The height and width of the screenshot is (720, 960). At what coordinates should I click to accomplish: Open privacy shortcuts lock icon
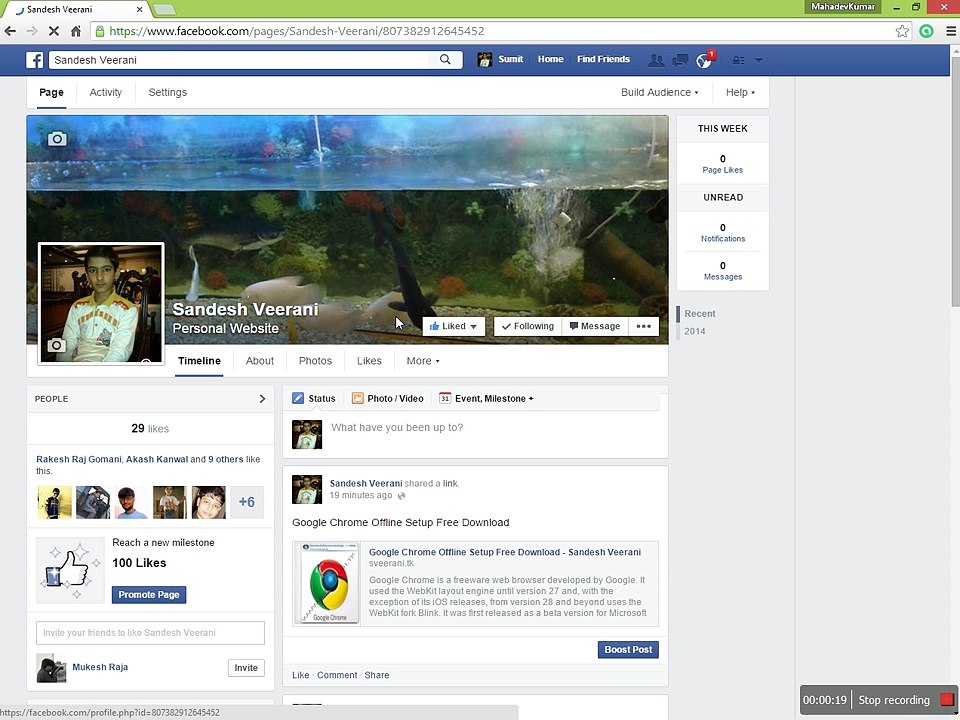pyautogui.click(x=738, y=59)
